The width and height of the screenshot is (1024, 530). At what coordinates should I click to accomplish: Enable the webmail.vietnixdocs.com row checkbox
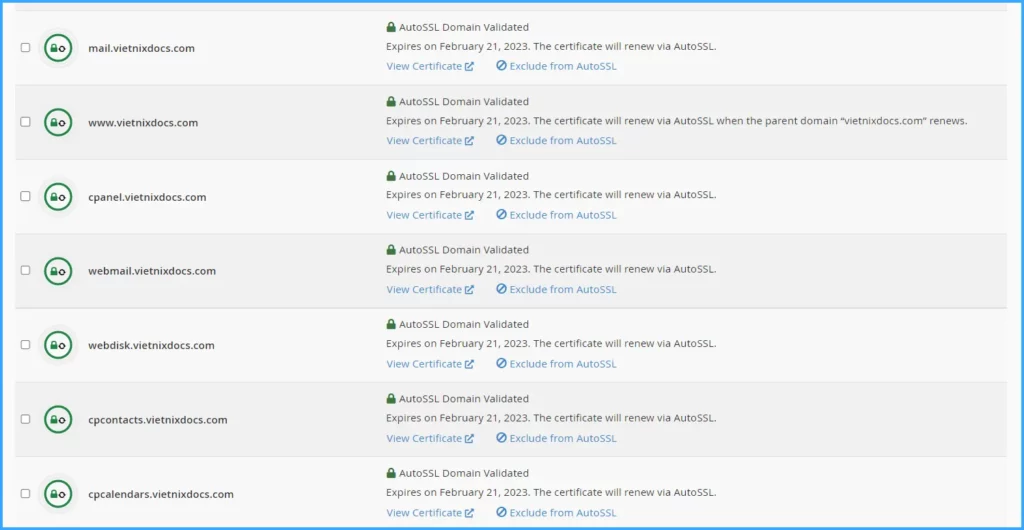26,271
